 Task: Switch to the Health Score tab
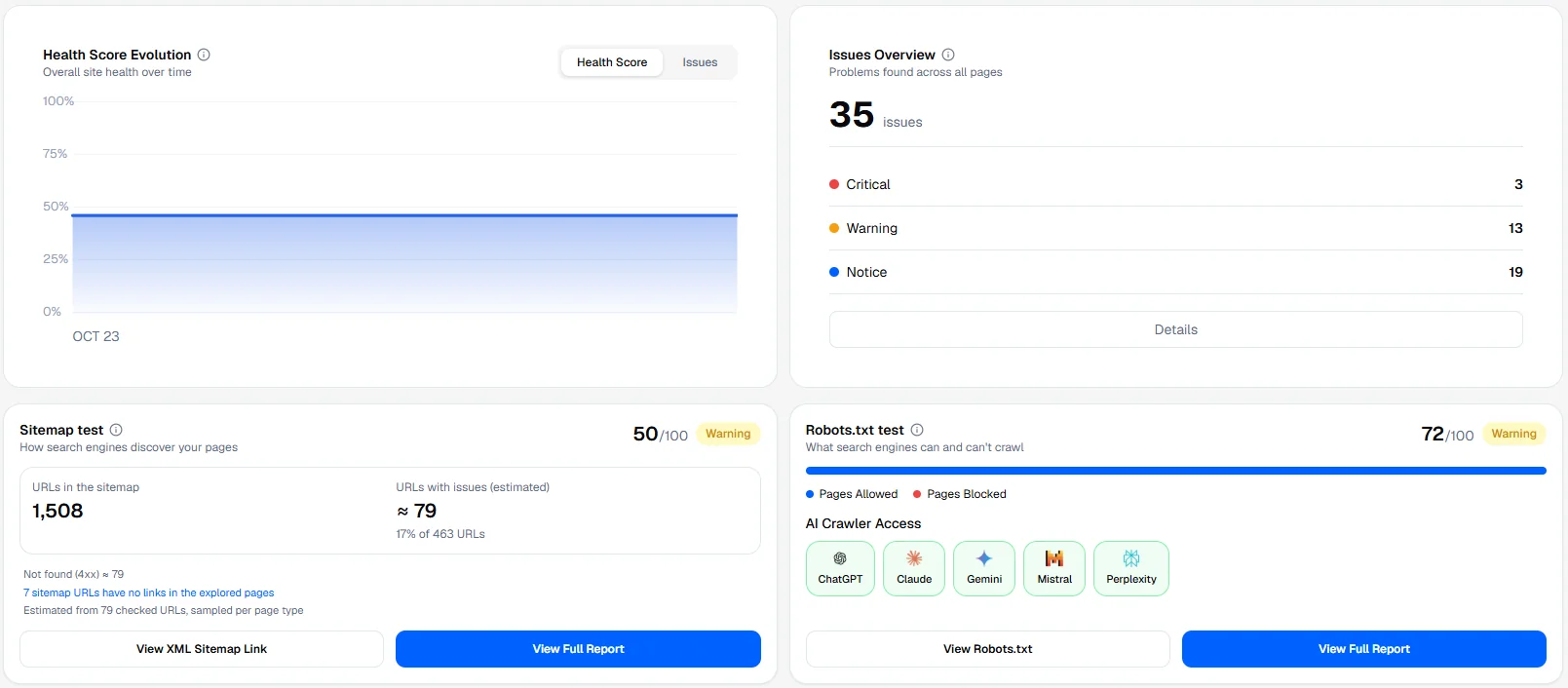click(612, 62)
